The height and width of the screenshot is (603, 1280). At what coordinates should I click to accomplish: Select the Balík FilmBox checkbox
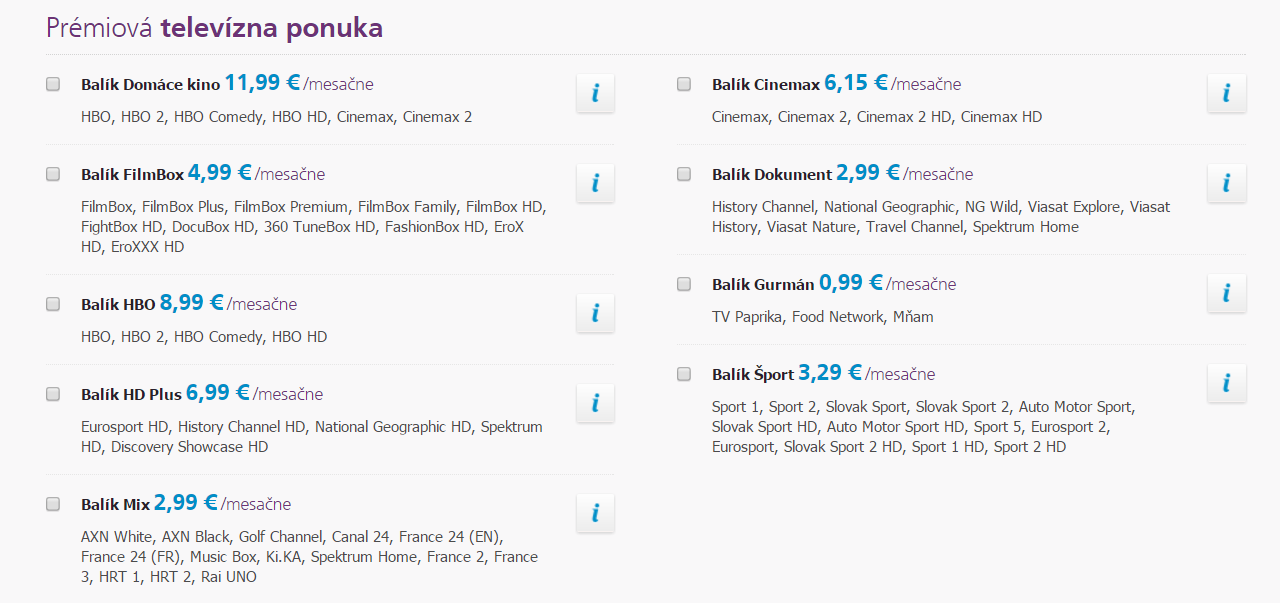click(53, 174)
